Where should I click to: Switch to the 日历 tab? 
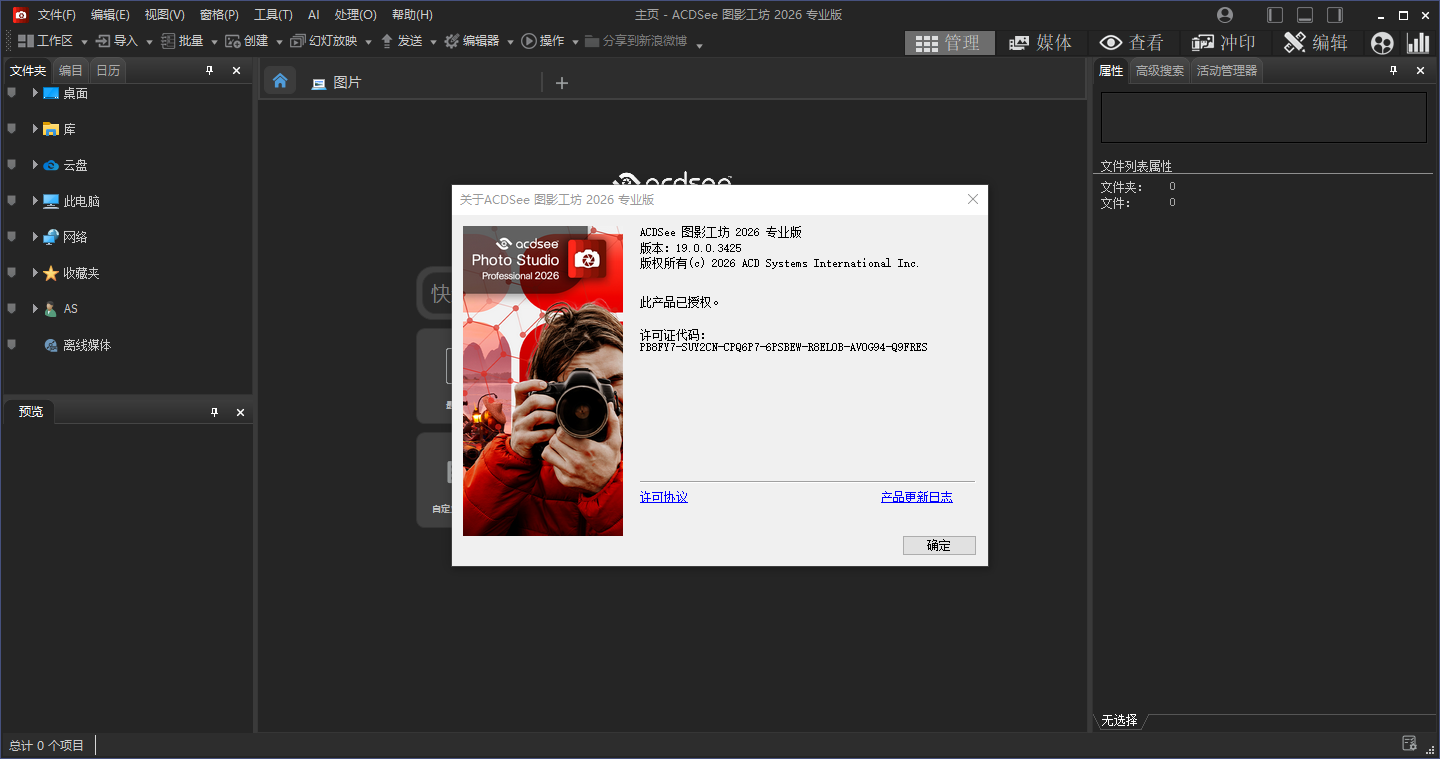(x=108, y=70)
